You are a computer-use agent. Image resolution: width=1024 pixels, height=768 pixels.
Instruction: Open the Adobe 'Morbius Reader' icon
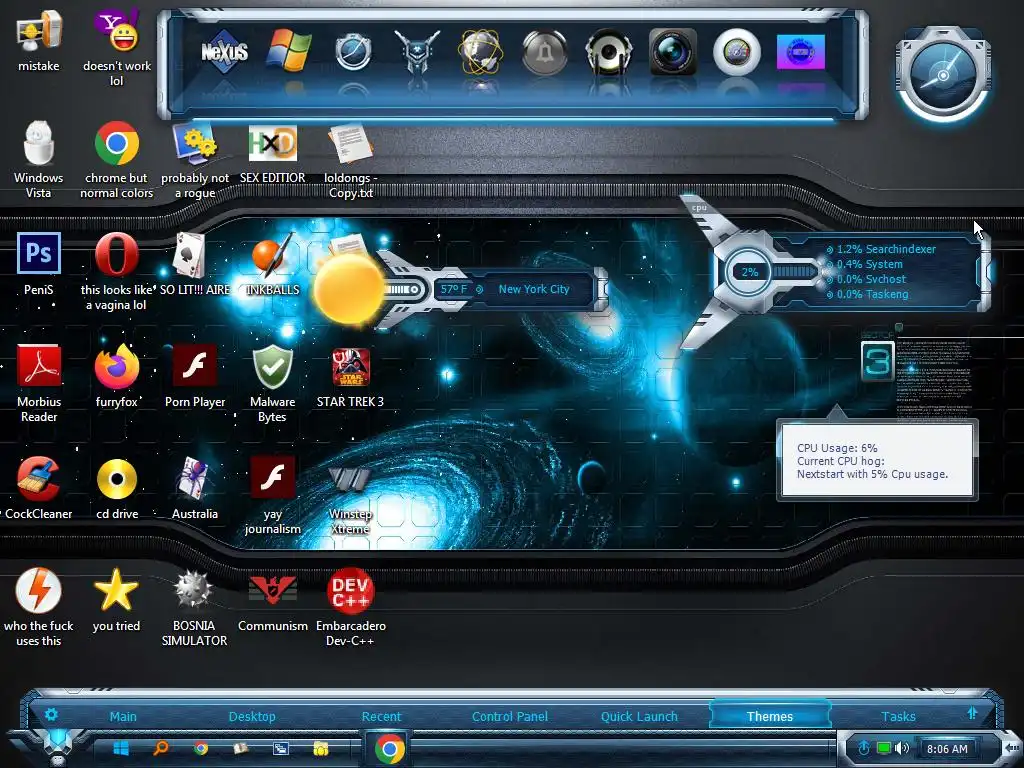39,383
